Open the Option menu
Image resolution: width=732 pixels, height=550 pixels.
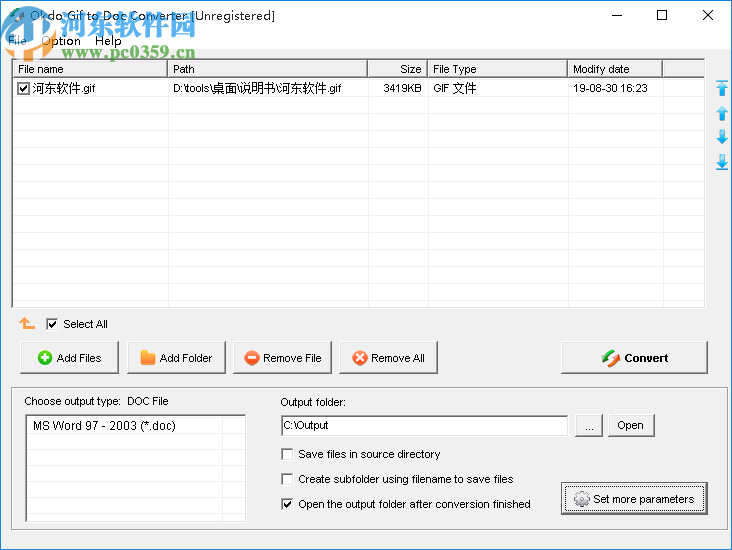(61, 41)
